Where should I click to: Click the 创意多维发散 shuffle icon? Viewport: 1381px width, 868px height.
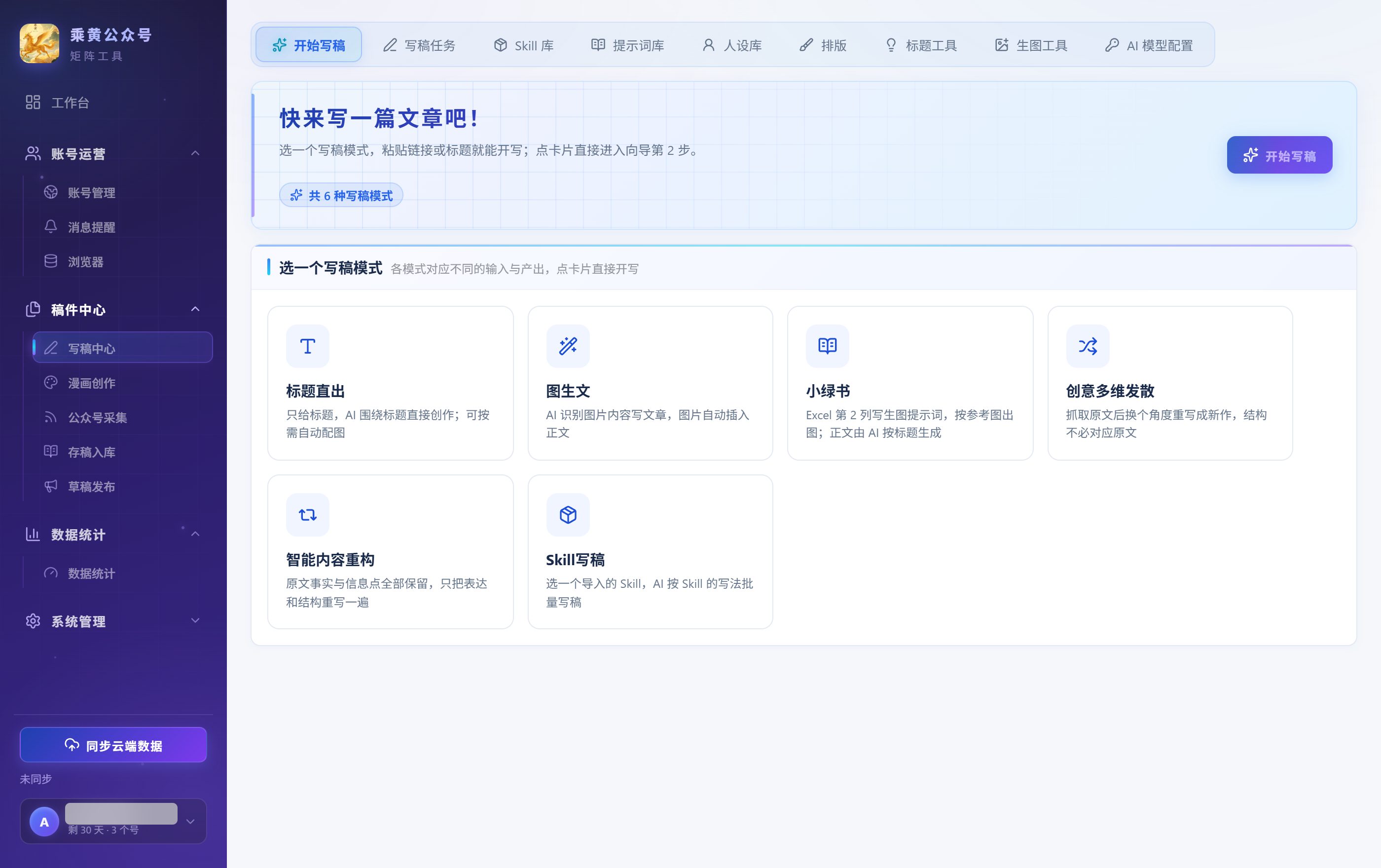[x=1088, y=346]
